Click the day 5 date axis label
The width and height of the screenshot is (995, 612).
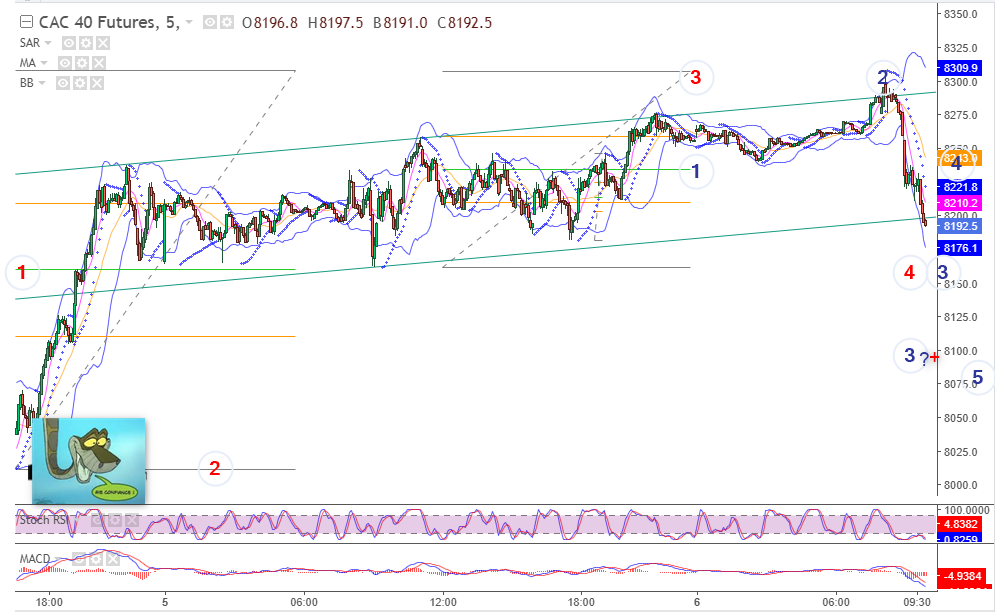tap(165, 602)
